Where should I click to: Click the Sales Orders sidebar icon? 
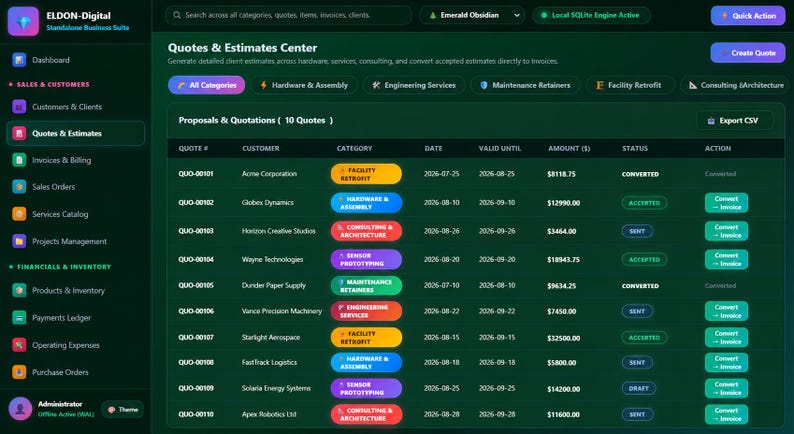click(19, 187)
